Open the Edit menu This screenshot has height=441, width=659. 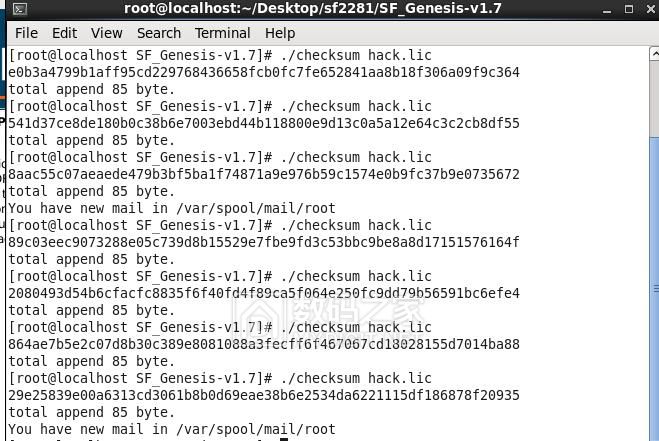64,33
